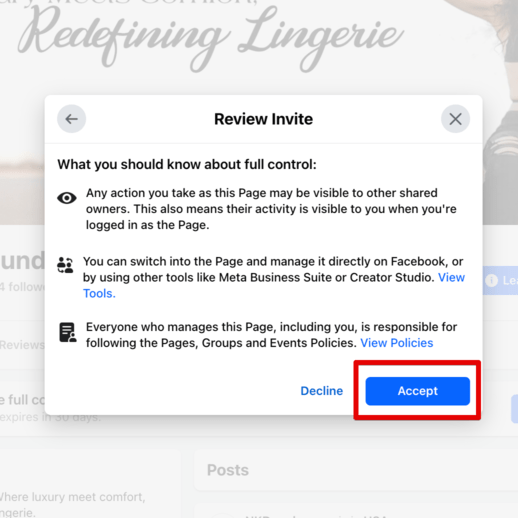Click the followers count text
The width and height of the screenshot is (518, 518).
(x=22, y=287)
